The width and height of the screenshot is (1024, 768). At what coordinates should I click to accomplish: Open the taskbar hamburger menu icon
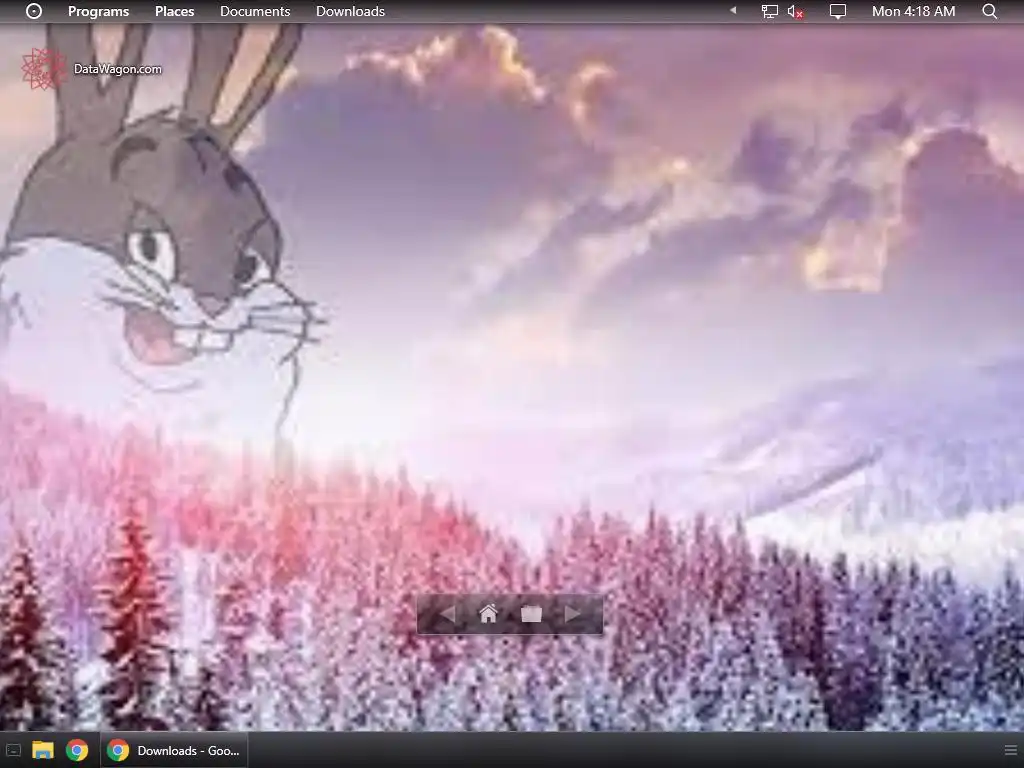coord(1010,750)
